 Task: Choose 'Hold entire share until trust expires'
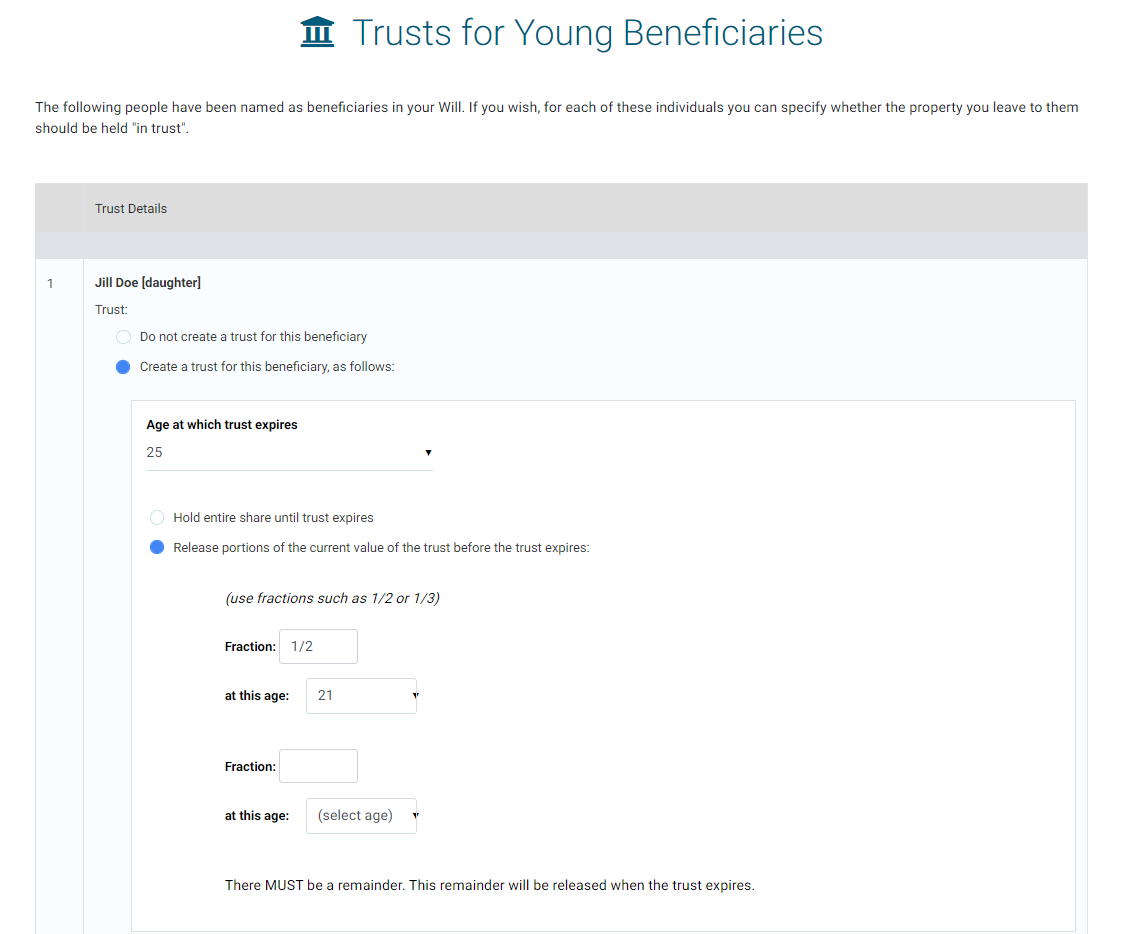157,518
